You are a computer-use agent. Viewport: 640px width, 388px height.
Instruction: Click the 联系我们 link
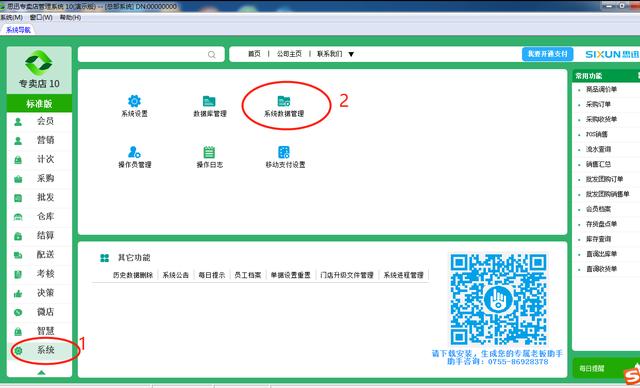[330, 54]
